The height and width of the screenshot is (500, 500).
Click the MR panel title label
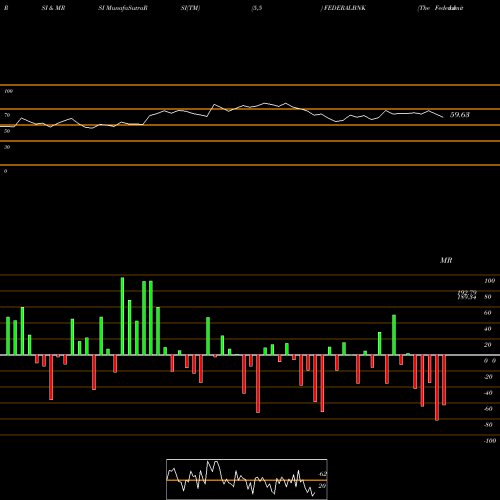pyautogui.click(x=446, y=260)
